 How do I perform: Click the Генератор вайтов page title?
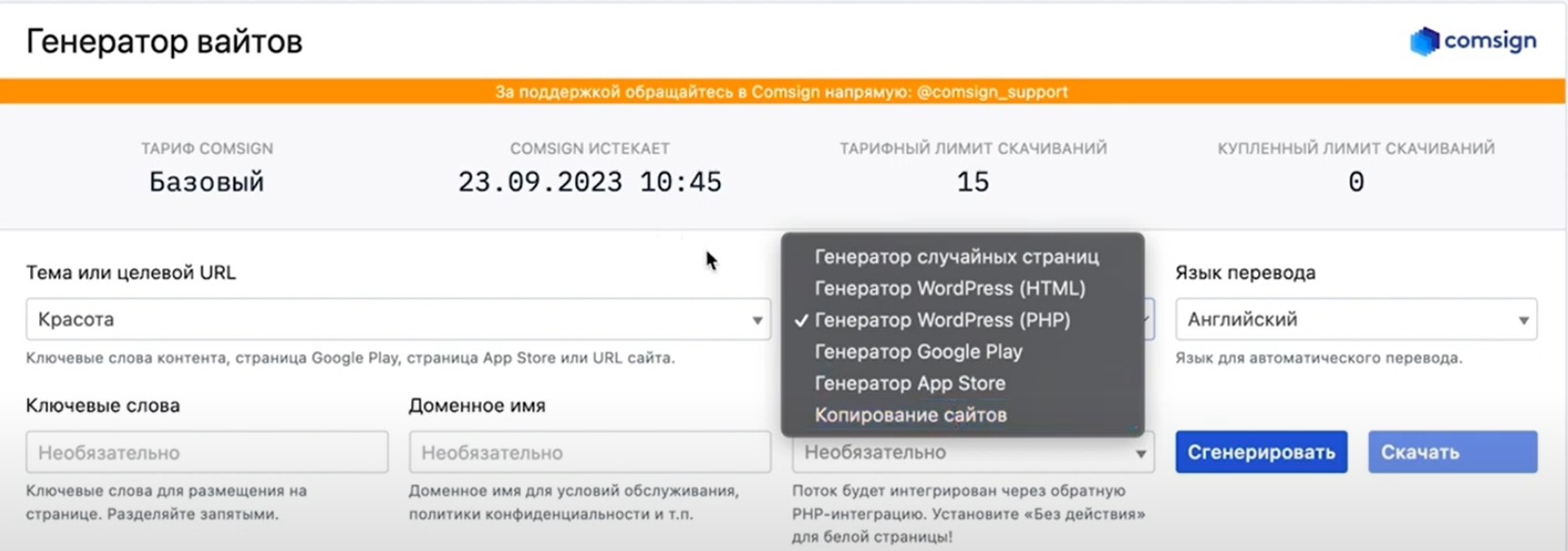pyautogui.click(x=164, y=41)
